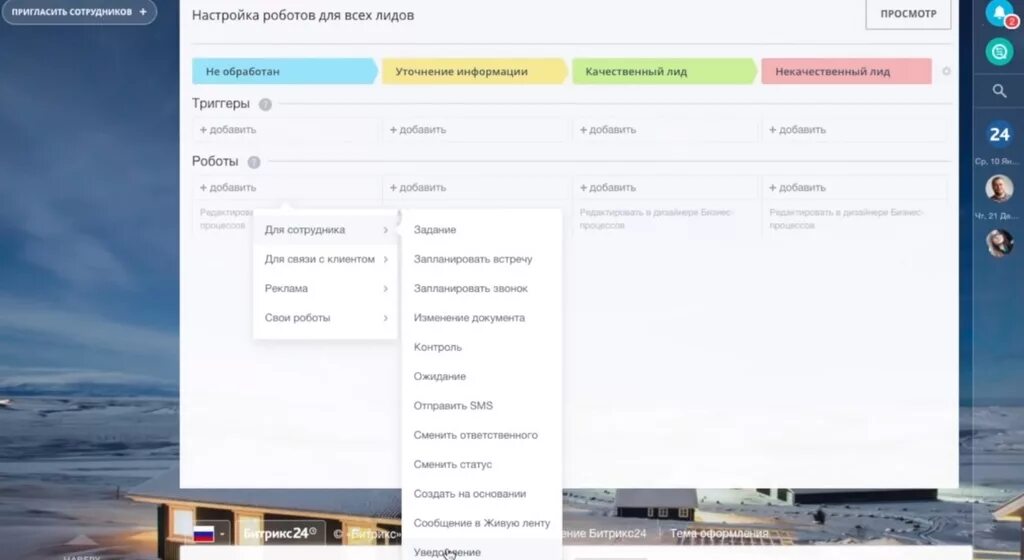This screenshot has height=560, width=1024.
Task: Click the ПРОСМОТР button
Action: pos(908,14)
